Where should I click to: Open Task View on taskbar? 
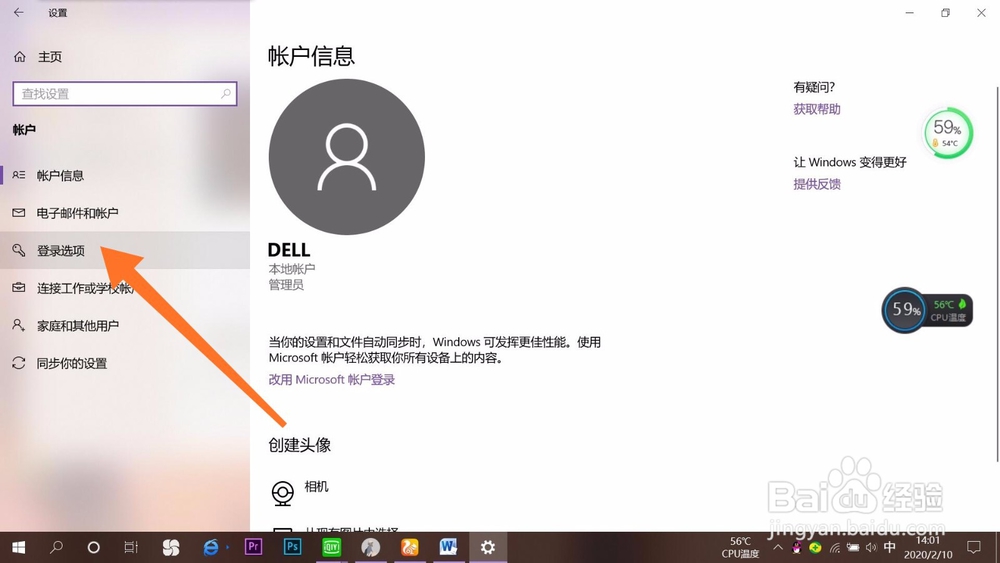tap(131, 547)
